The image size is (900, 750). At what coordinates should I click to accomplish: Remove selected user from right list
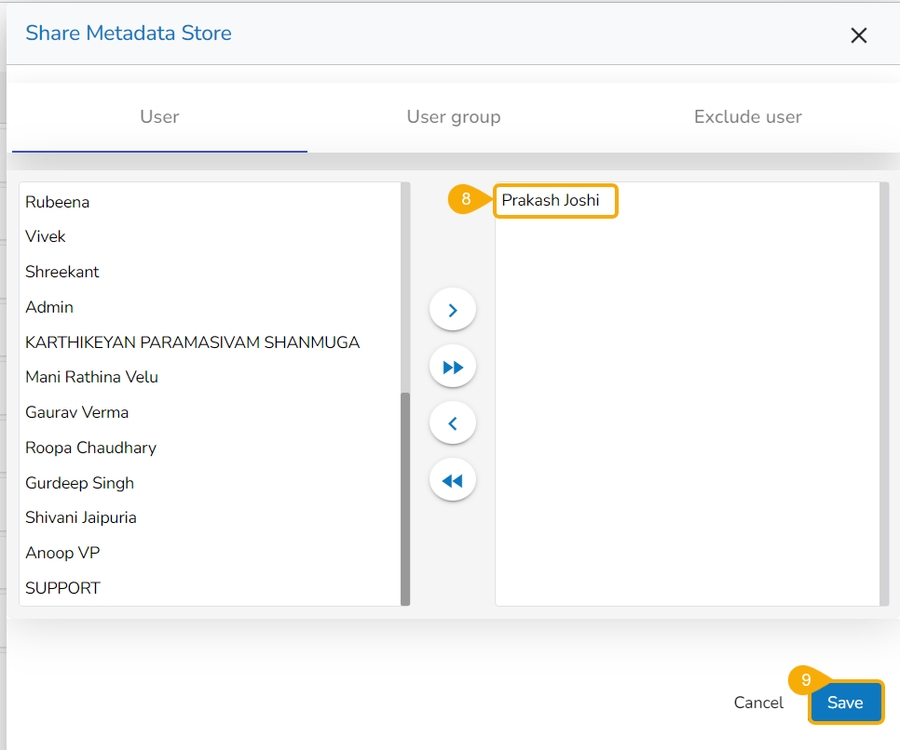point(452,424)
